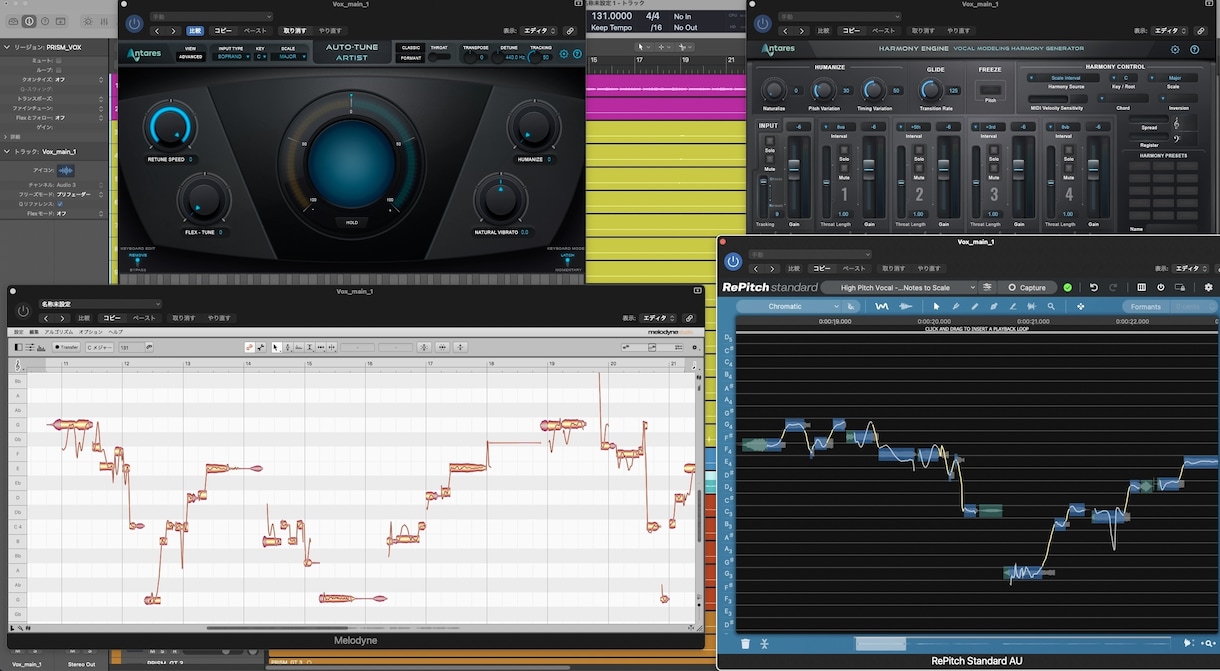Viewport: 1220px width, 671px height.
Task: Select RePitch magnifier zoom tool
Action: (x=1051, y=306)
